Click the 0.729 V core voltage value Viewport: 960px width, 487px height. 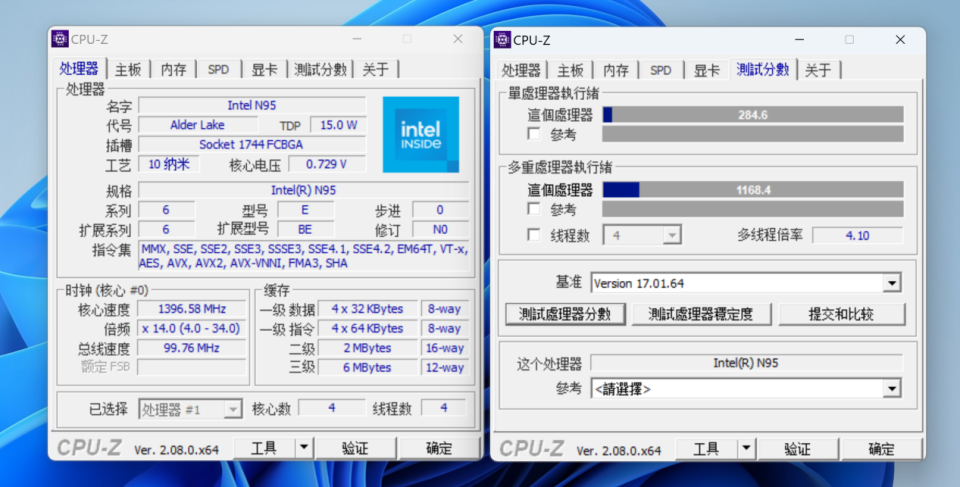coord(327,164)
